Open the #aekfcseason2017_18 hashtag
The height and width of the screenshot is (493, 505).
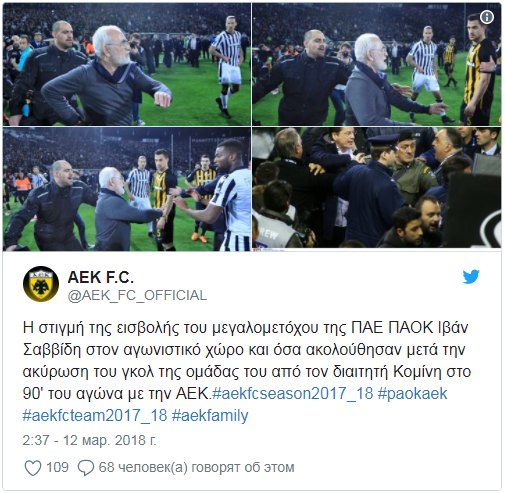point(292,393)
